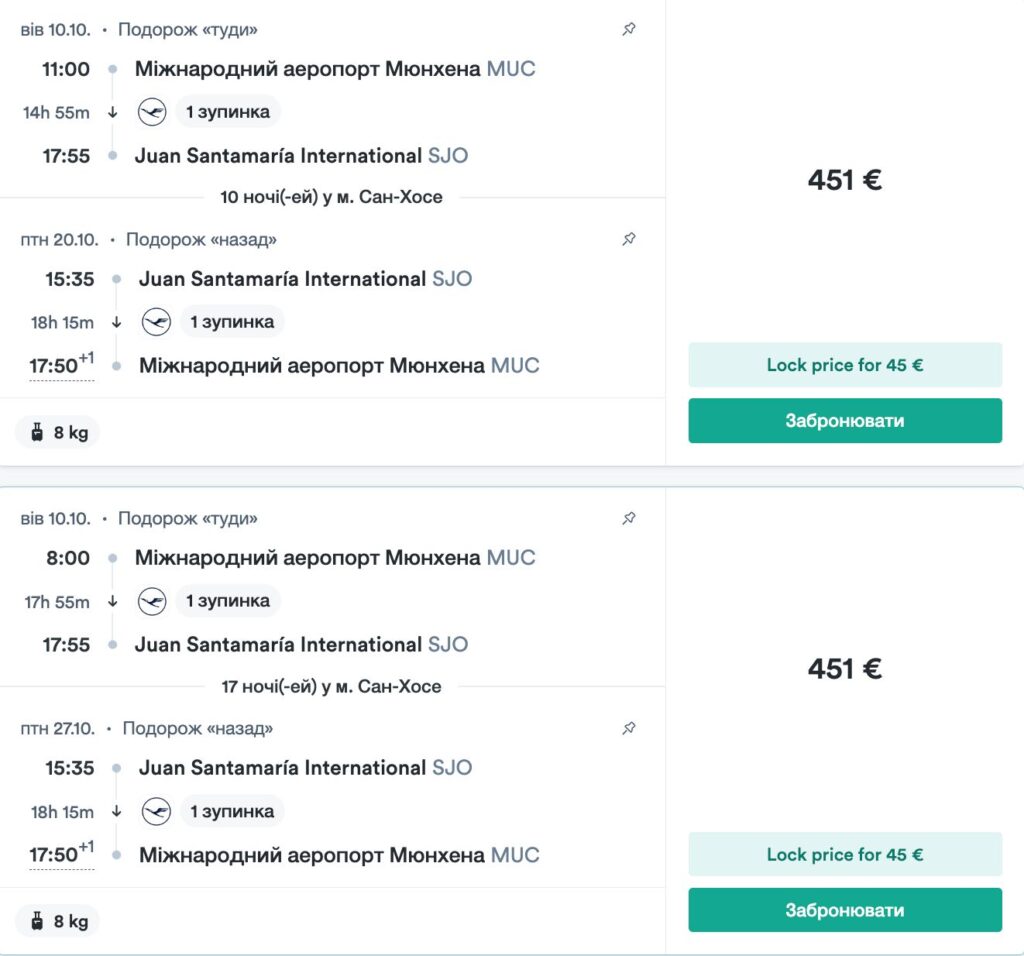Expand 1 зупинка details for 17h 55m flight

[x=228, y=601]
